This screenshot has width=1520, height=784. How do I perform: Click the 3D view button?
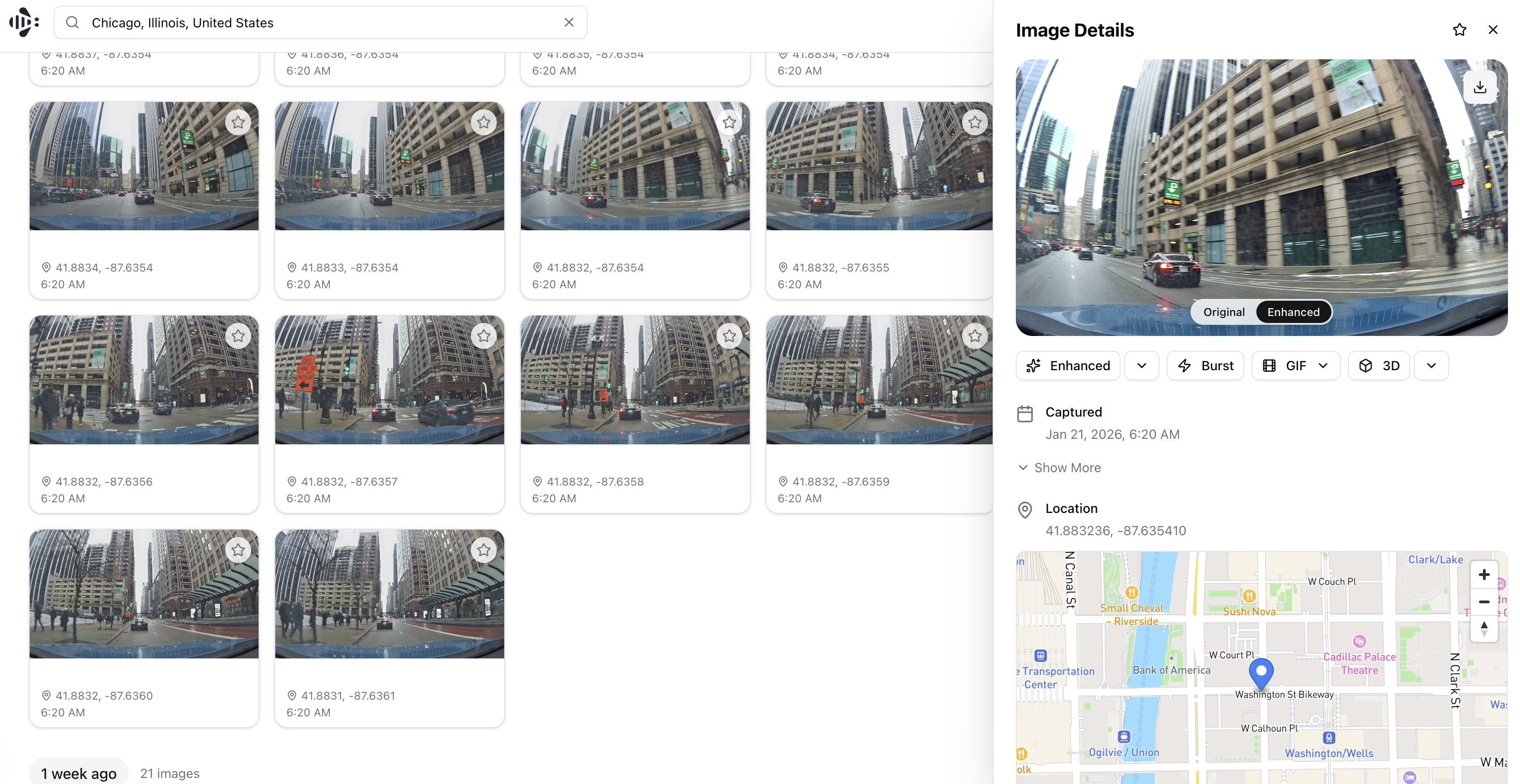(1378, 366)
